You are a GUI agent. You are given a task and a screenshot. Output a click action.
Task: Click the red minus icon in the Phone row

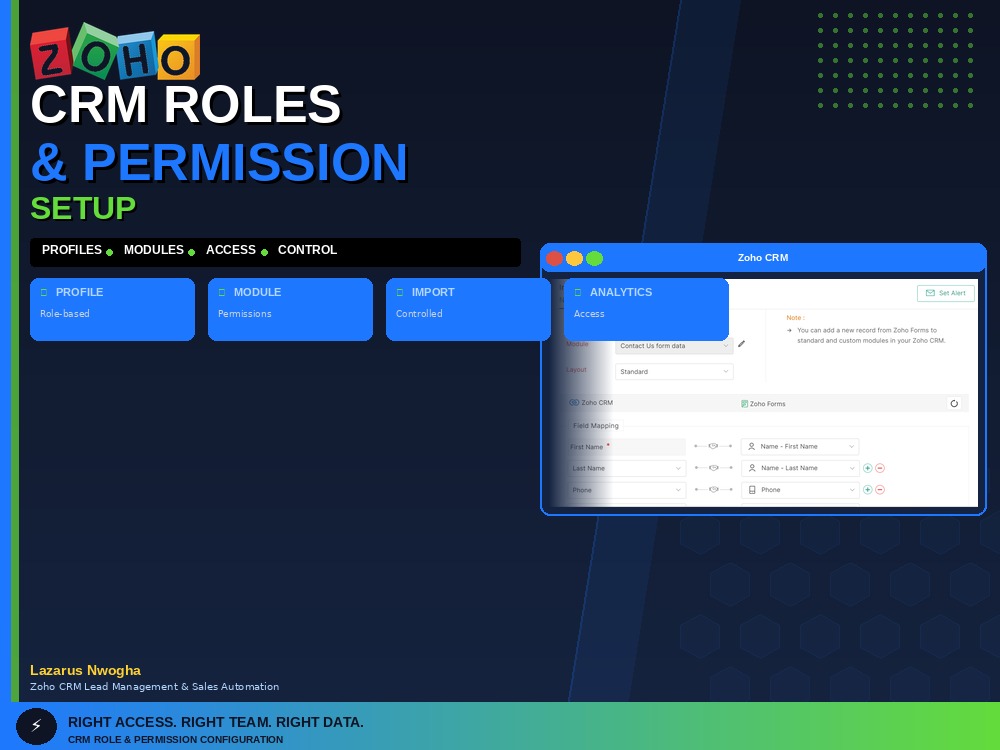(x=880, y=490)
